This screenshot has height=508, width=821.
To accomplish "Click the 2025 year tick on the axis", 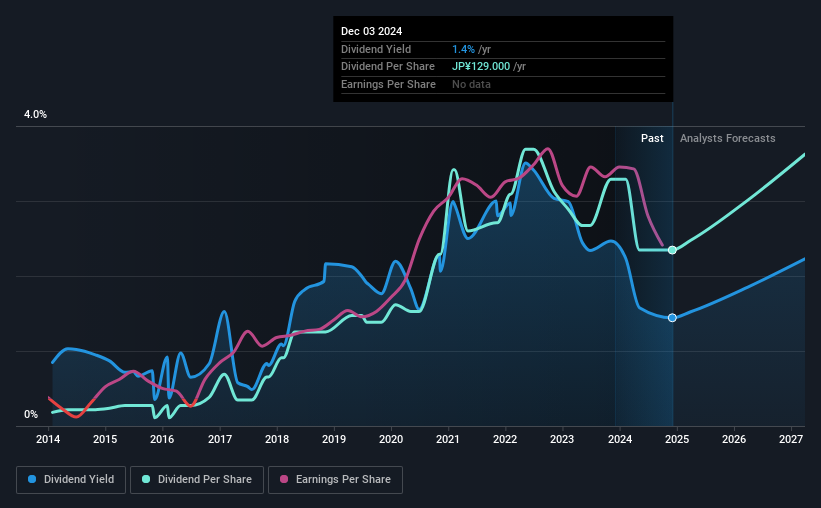I will pos(676,439).
